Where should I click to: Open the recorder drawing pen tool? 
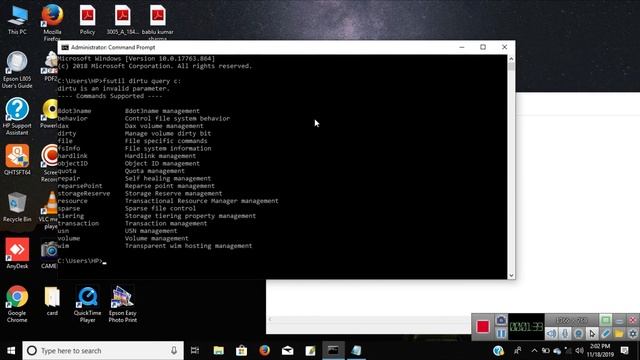606,333
